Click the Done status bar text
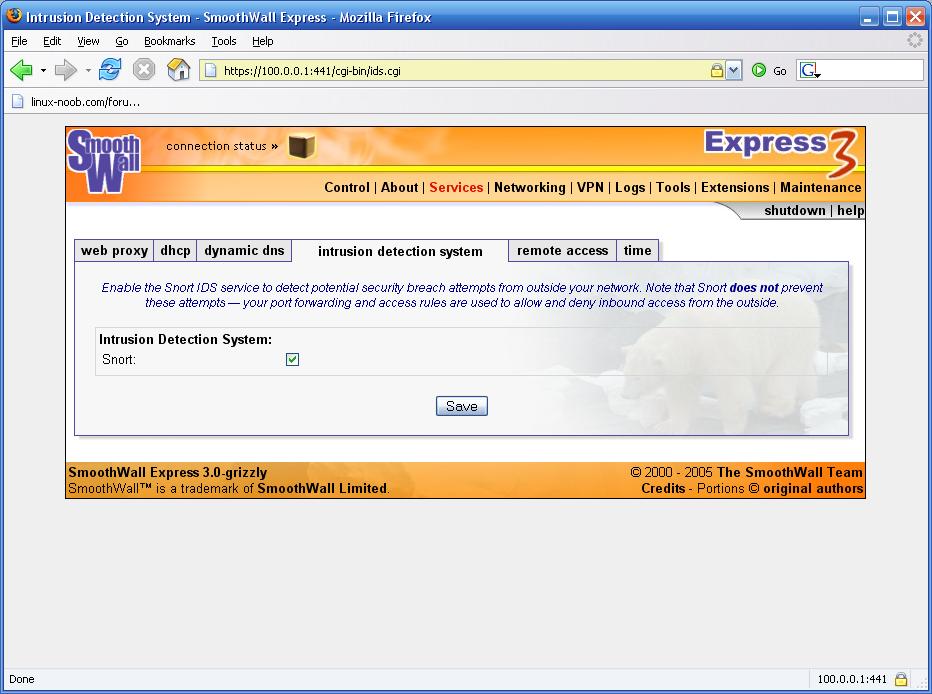The image size is (932, 694). pyautogui.click(x=21, y=679)
